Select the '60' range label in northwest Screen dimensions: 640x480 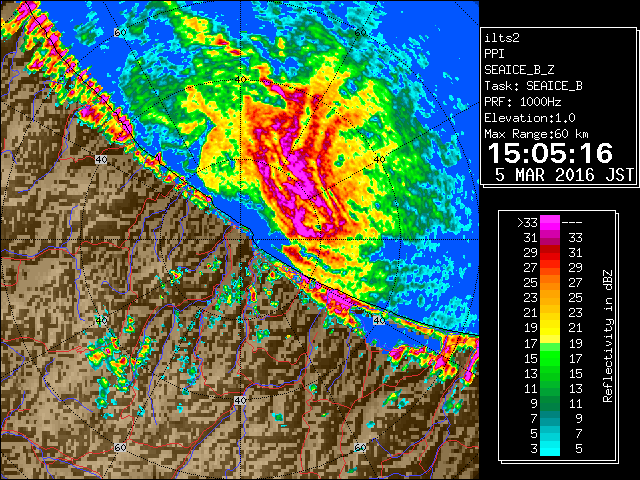point(120,33)
